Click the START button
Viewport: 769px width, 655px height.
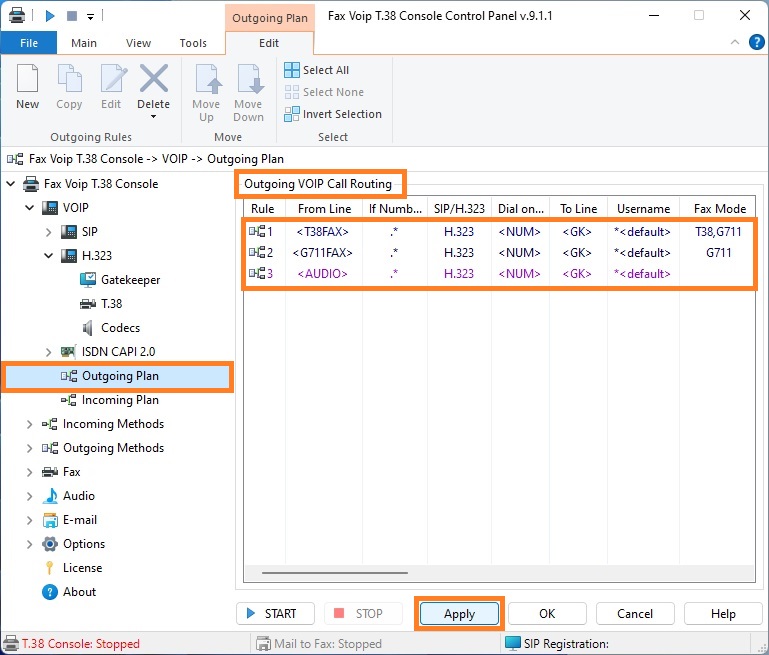(x=275, y=614)
